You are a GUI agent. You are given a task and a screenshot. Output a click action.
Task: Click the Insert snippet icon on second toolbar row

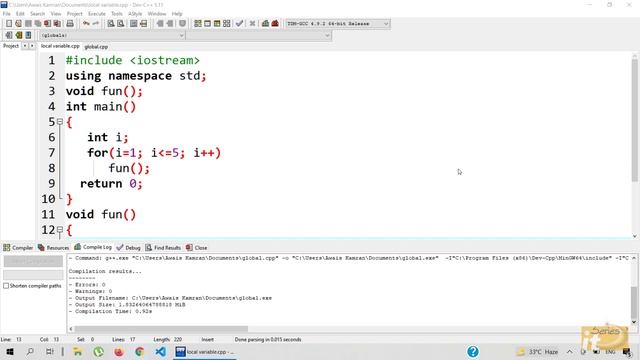tap(9, 35)
